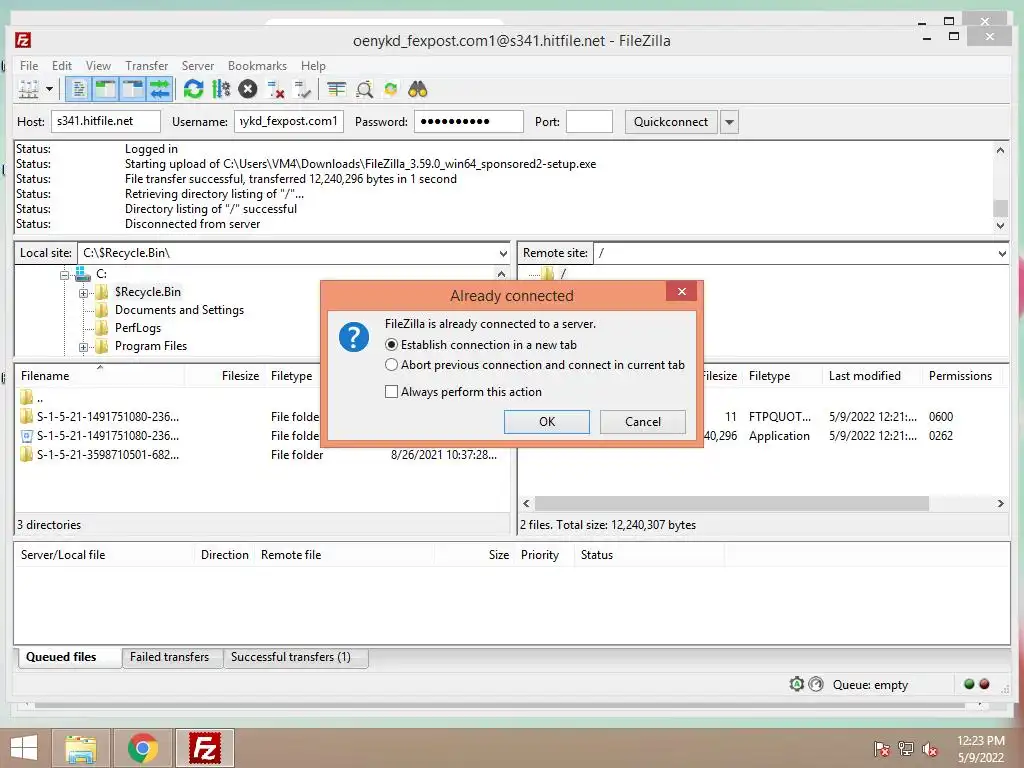Open the Site Manager dropdown arrow

point(49,89)
